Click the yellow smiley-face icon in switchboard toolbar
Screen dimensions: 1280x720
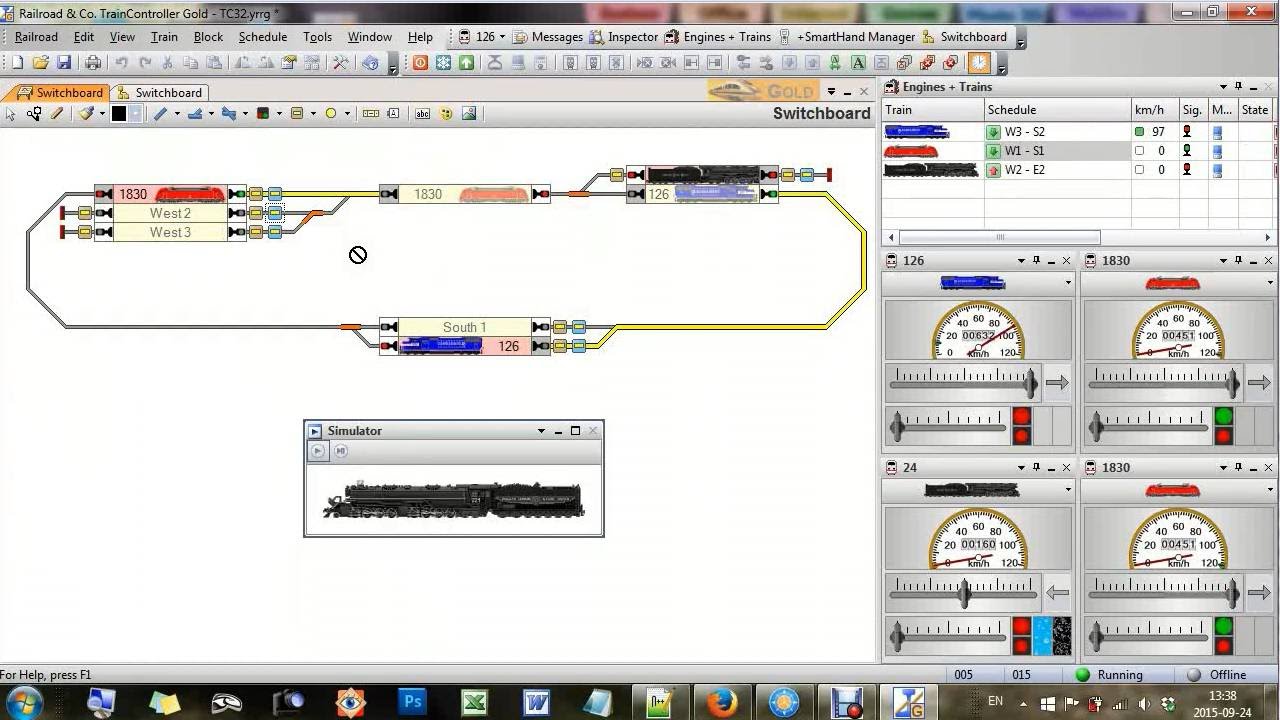coord(446,114)
